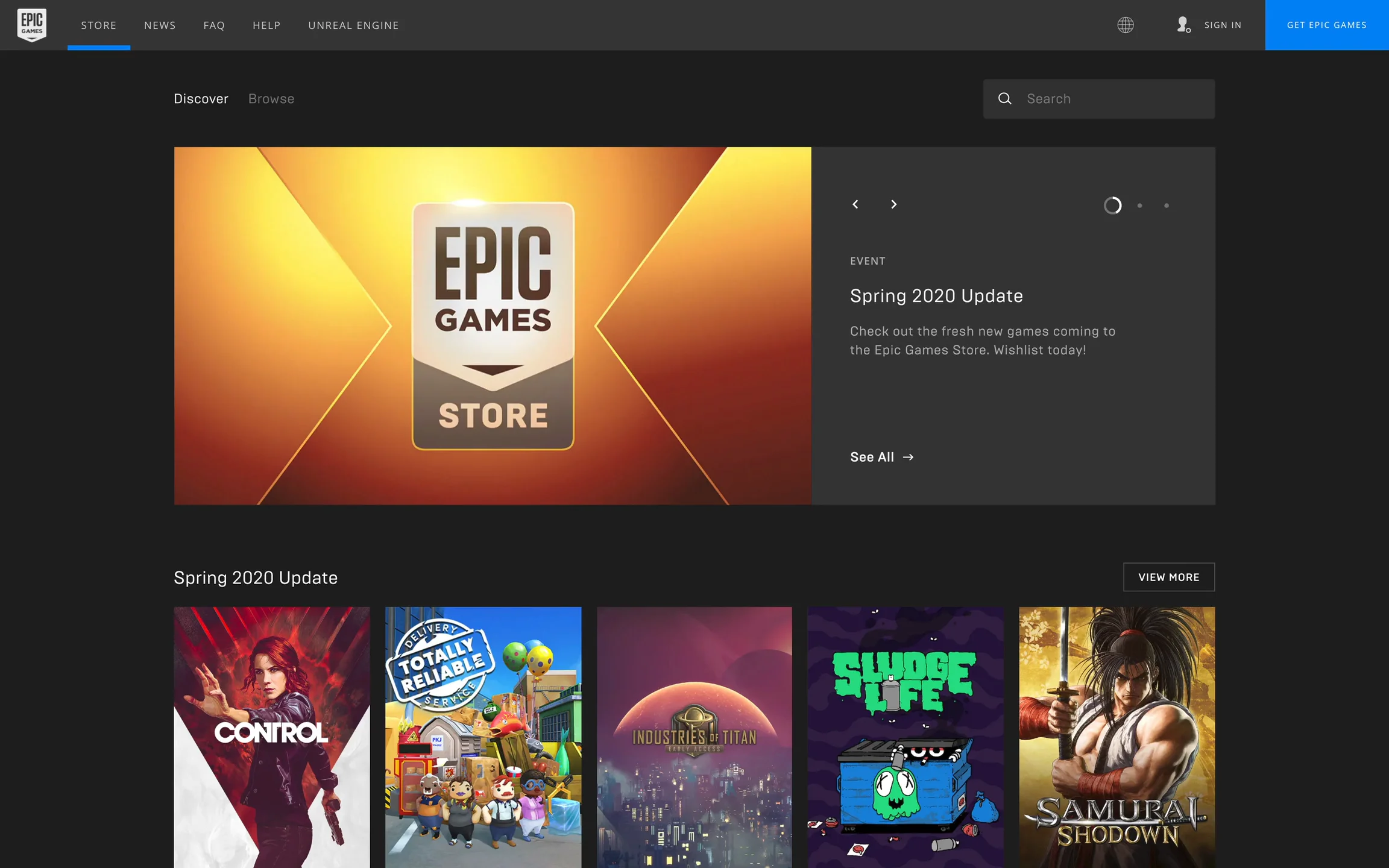Click the See All arrow link
The height and width of the screenshot is (868, 1389).
click(881, 457)
